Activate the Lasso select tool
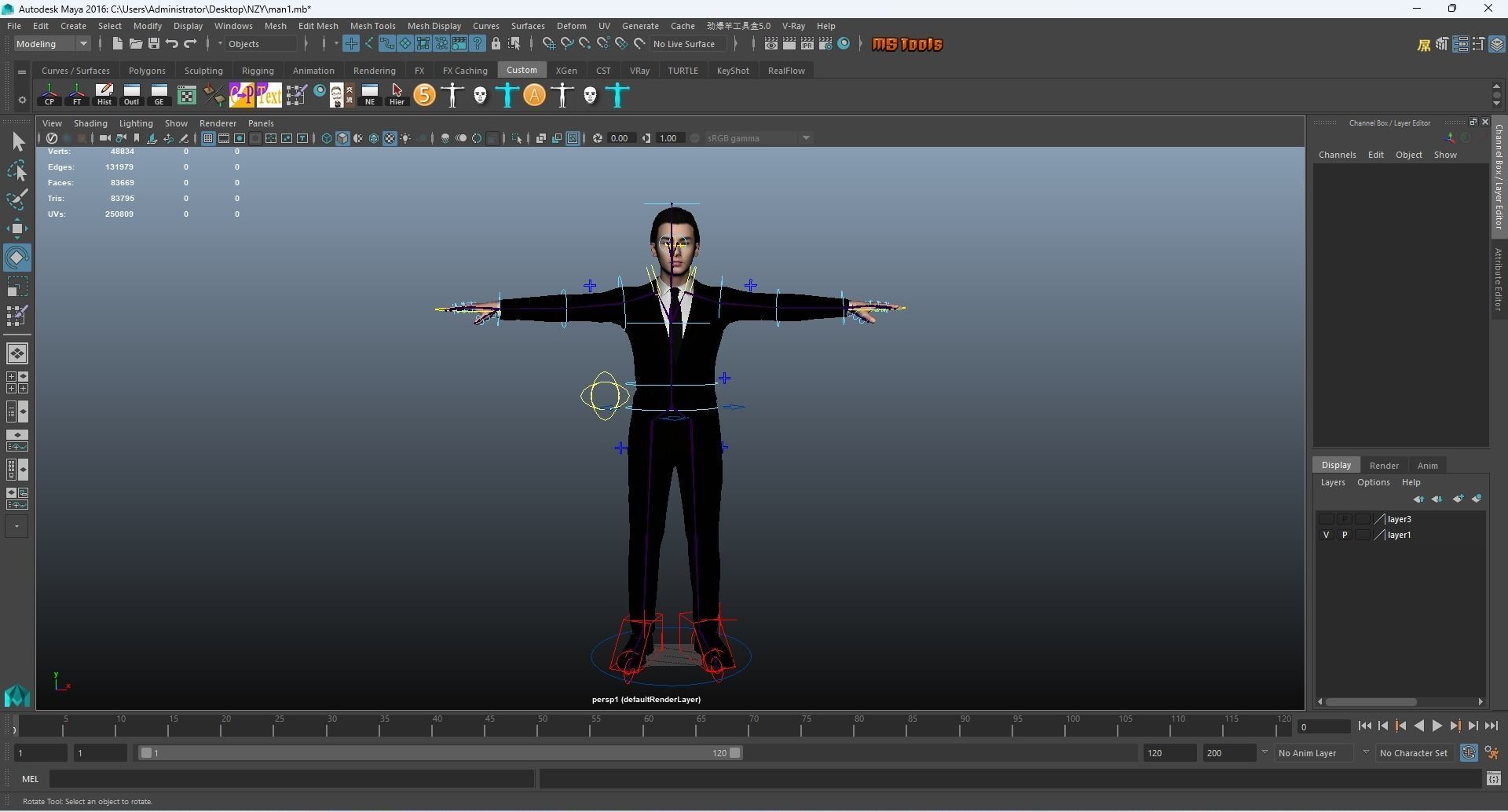The image size is (1508, 812). click(x=17, y=170)
